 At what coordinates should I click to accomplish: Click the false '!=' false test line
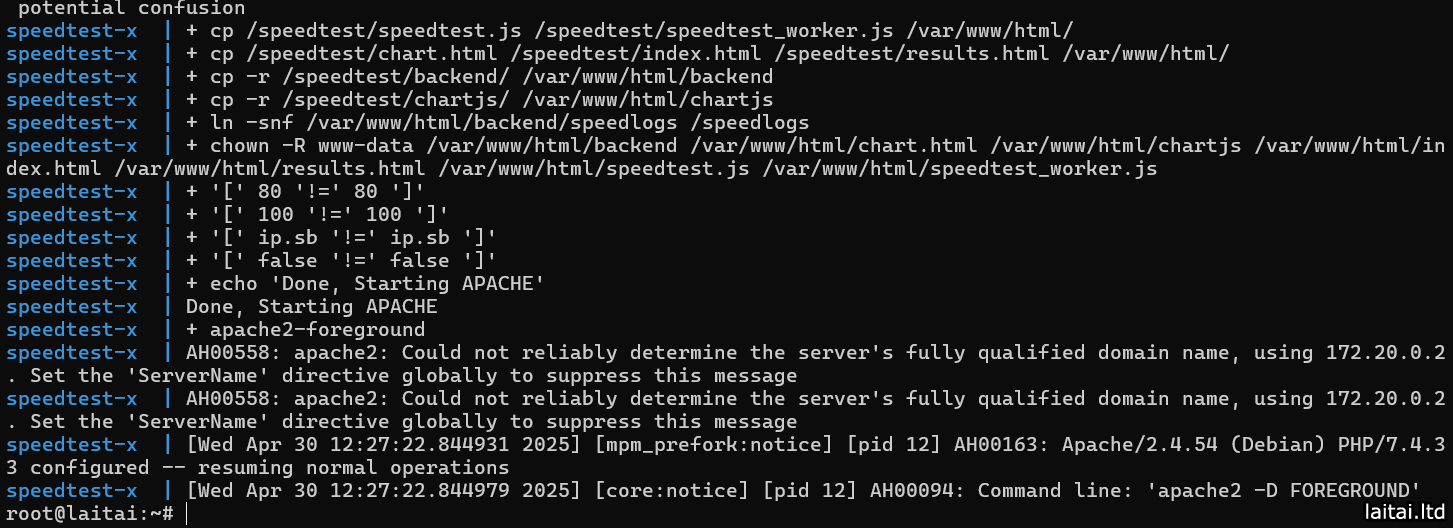coord(341,261)
